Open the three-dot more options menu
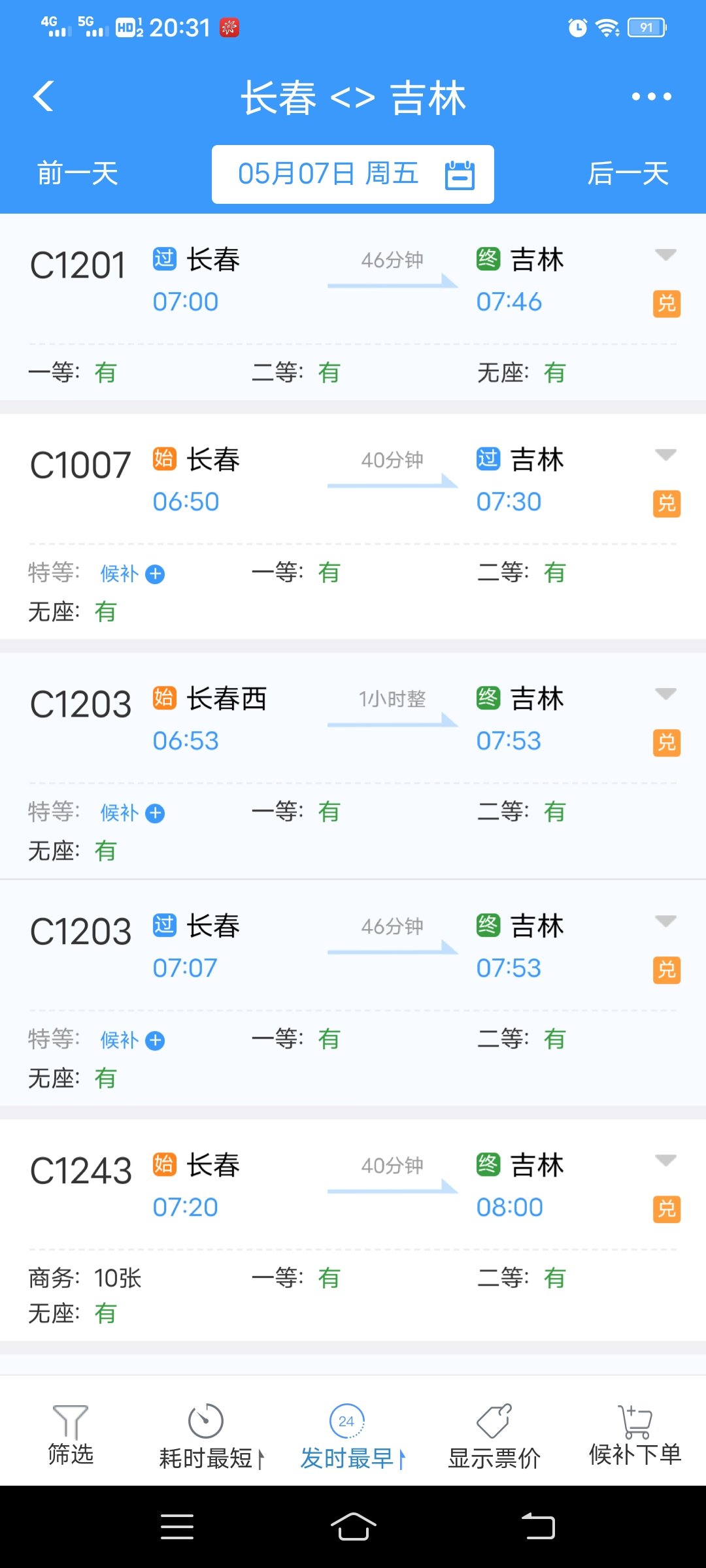Screen dimensions: 706x1568 tap(651, 97)
